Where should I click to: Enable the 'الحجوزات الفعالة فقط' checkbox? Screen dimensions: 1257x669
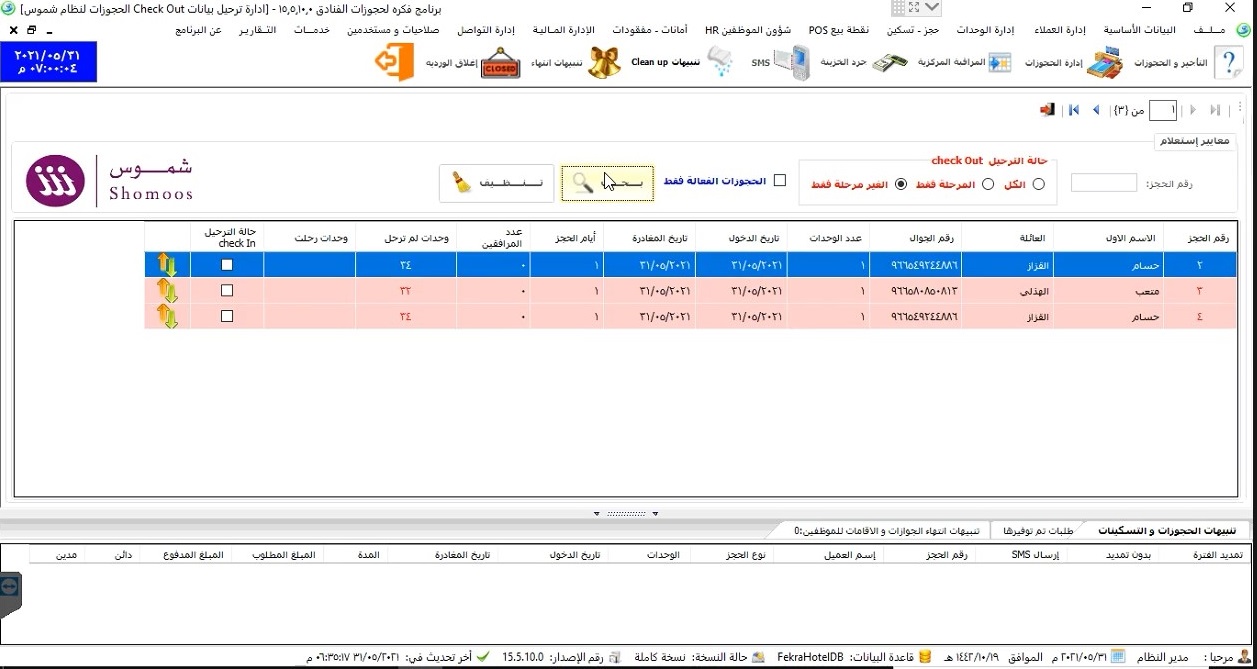pos(780,181)
